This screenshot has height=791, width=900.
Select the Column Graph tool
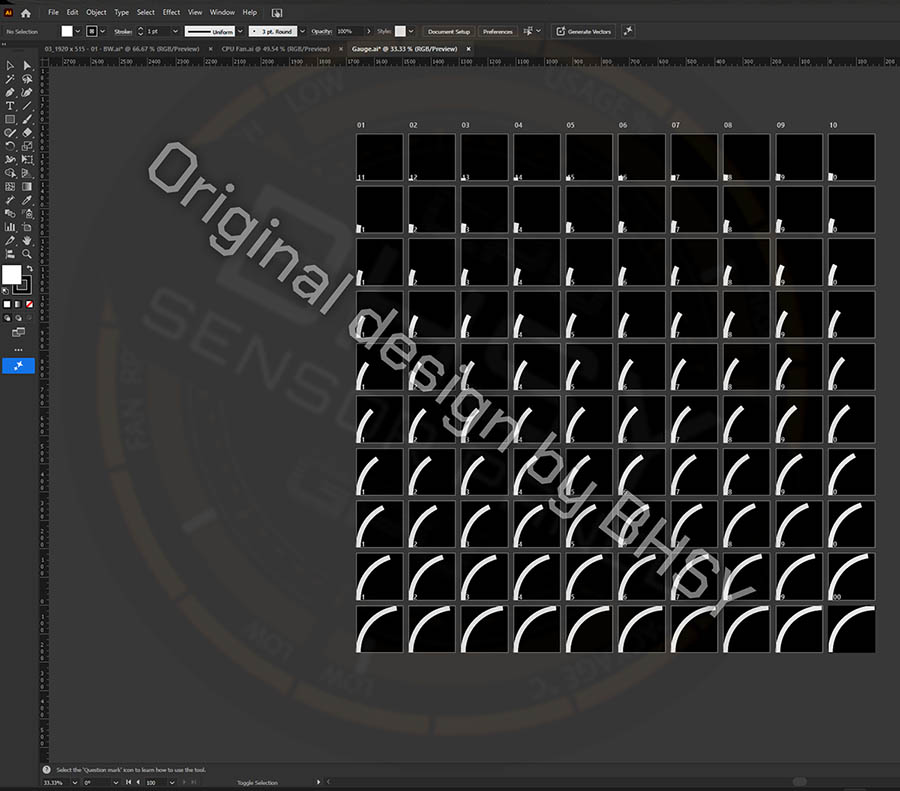coord(10,227)
